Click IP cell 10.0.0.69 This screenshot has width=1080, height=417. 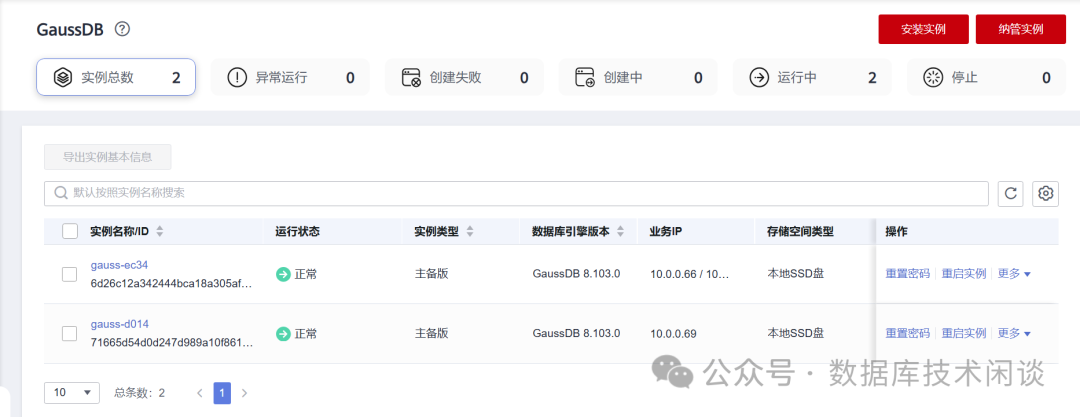[673, 334]
